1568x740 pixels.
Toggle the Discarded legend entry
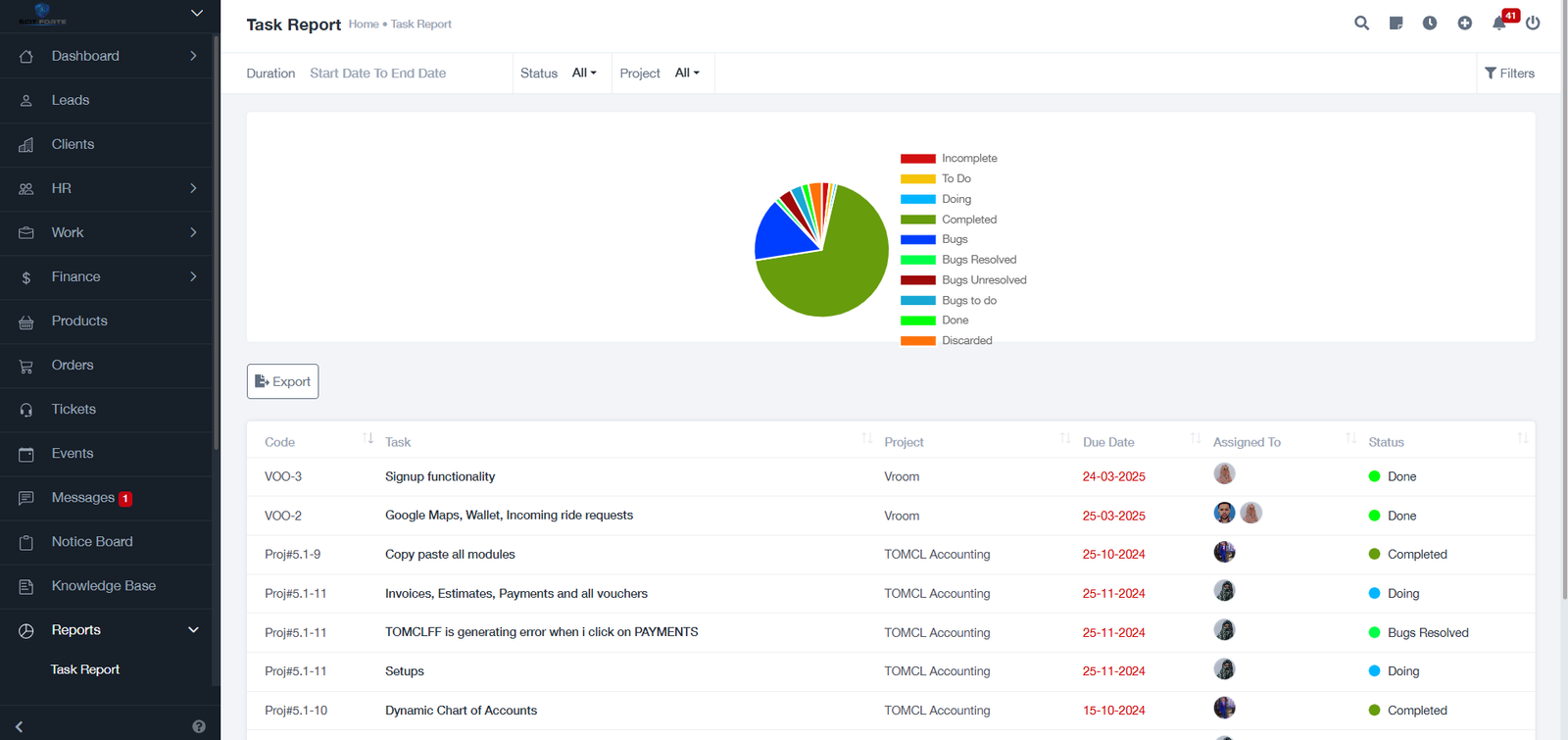tap(947, 340)
